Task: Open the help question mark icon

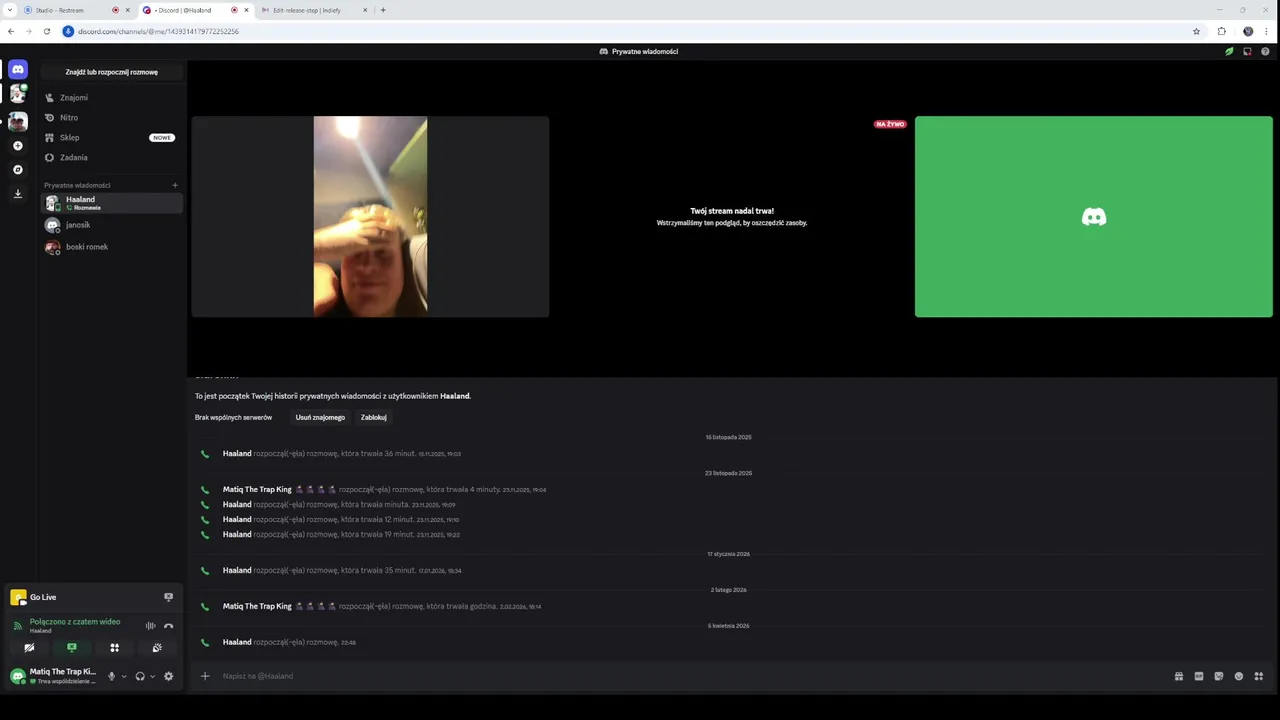Action: [x=1265, y=51]
